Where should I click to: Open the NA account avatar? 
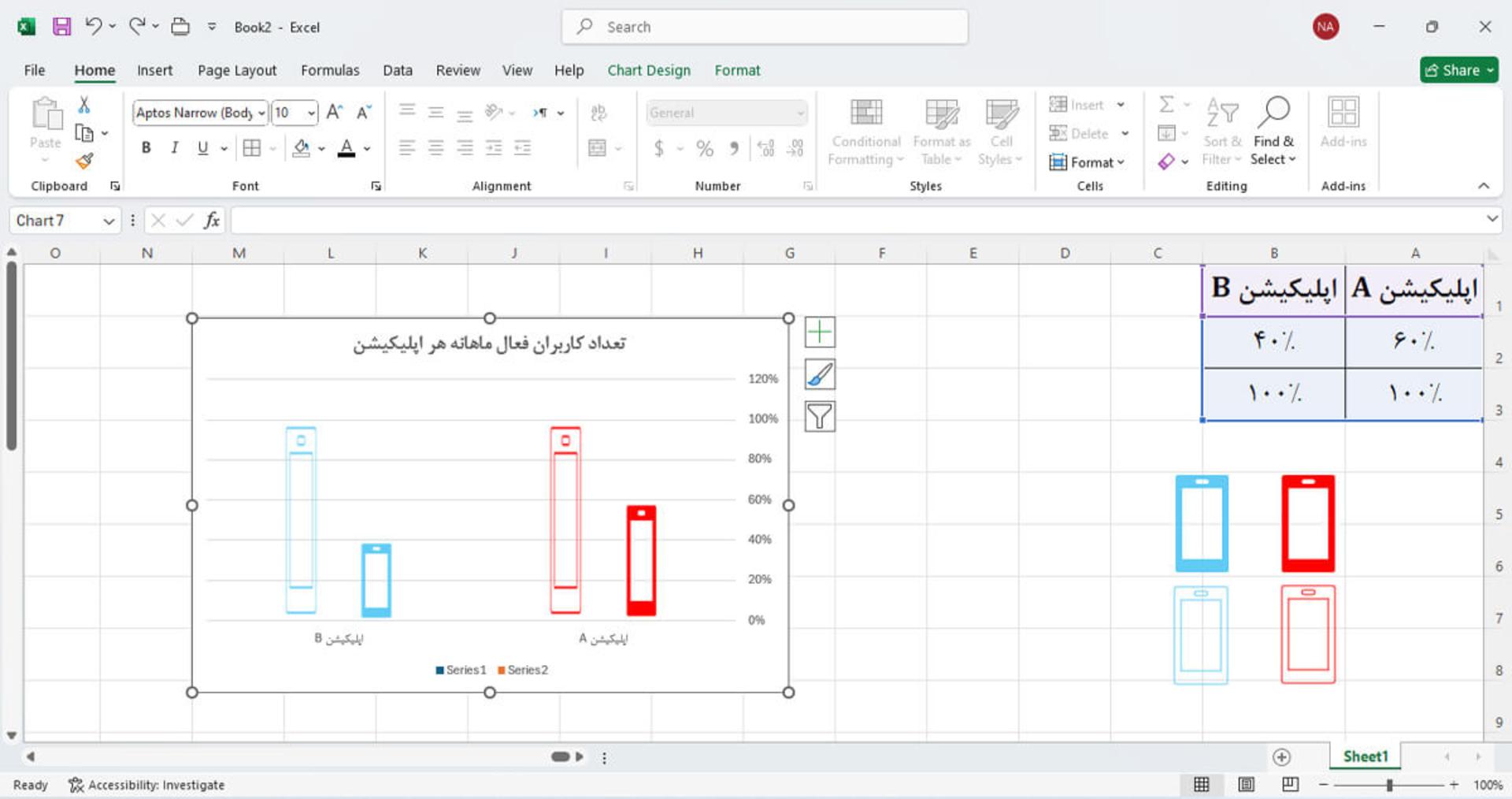(x=1325, y=27)
